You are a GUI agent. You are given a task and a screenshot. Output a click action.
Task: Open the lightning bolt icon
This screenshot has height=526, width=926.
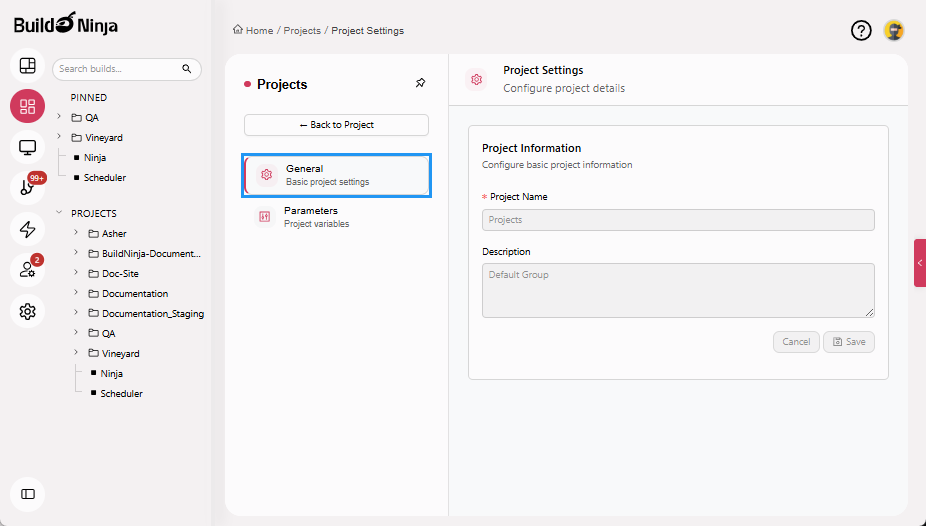(x=27, y=229)
